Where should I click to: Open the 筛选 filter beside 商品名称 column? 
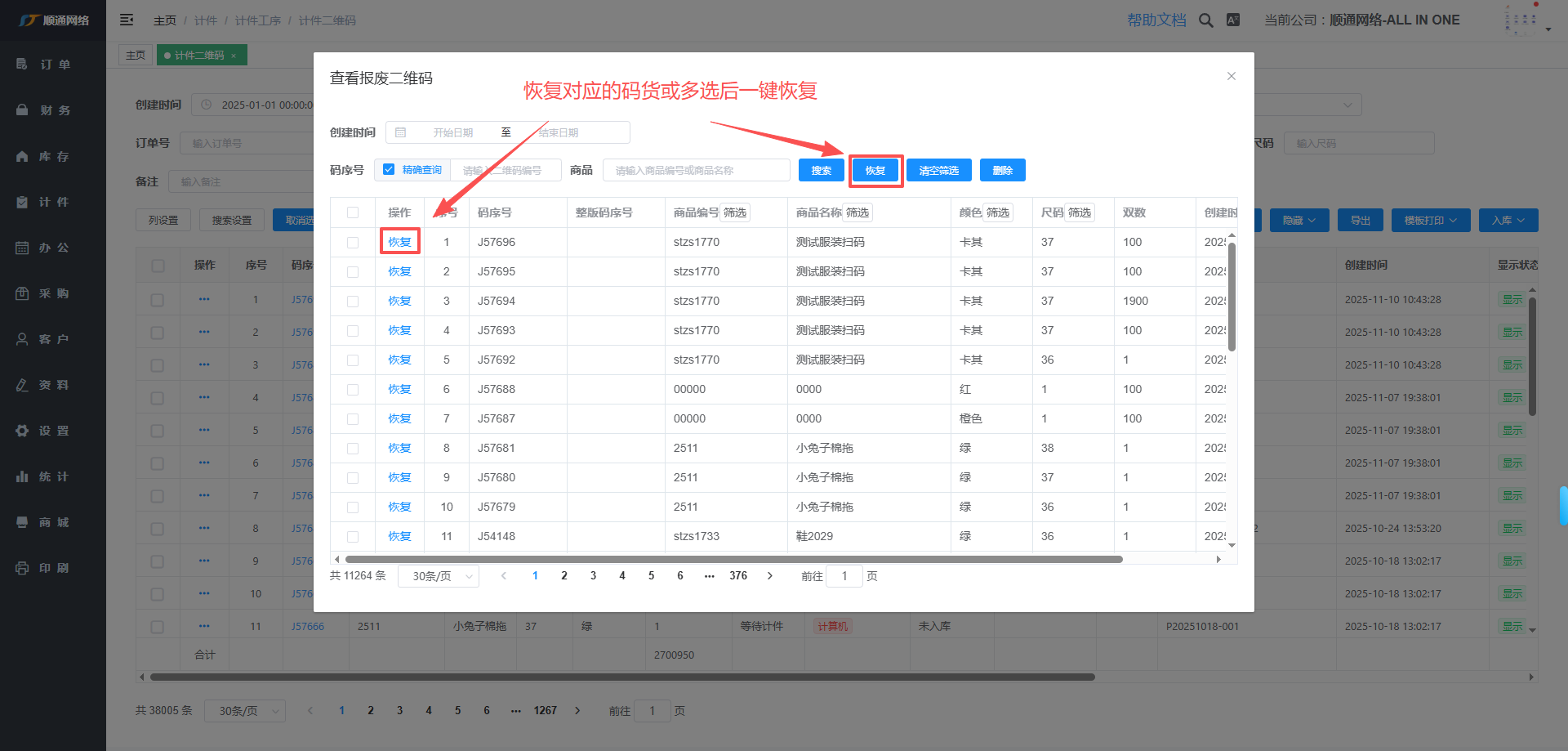point(857,212)
